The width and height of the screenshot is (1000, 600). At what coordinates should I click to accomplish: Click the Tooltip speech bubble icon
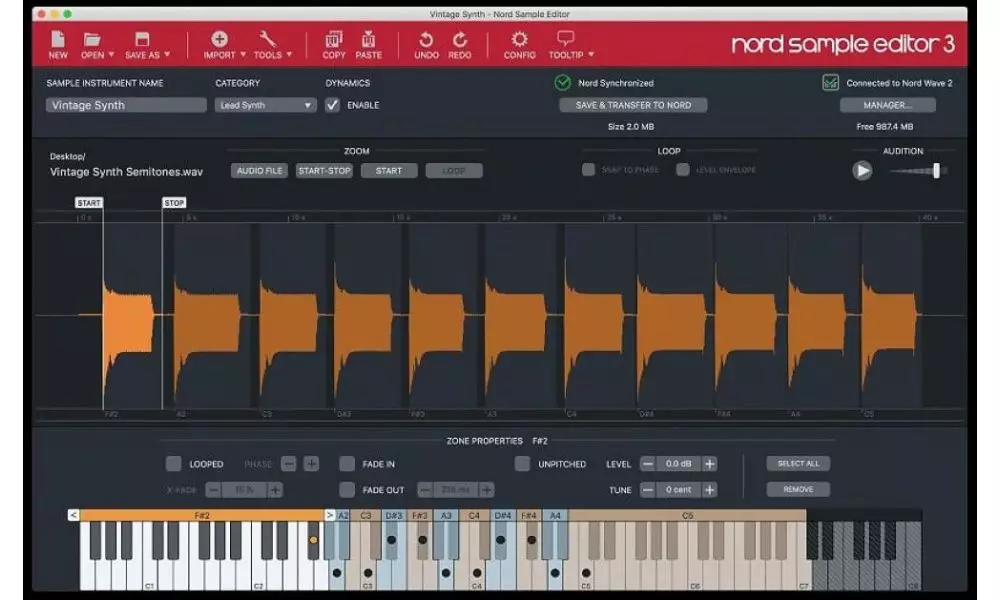click(566, 39)
